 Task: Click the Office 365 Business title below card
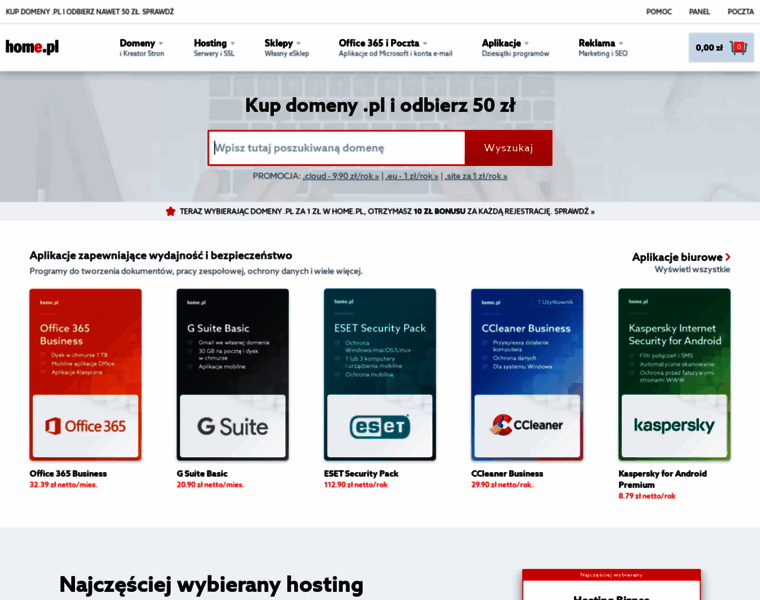tap(68, 474)
